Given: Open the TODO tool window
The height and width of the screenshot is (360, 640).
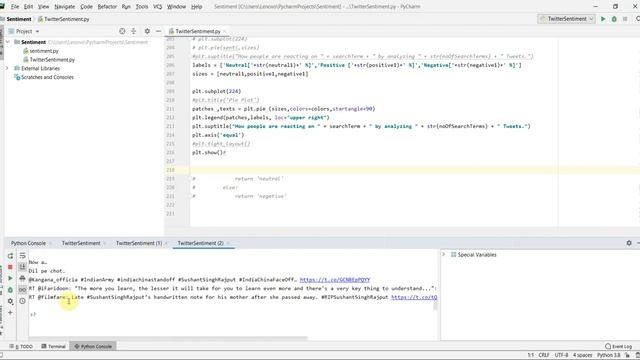Looking at the screenshot, I should [21, 346].
